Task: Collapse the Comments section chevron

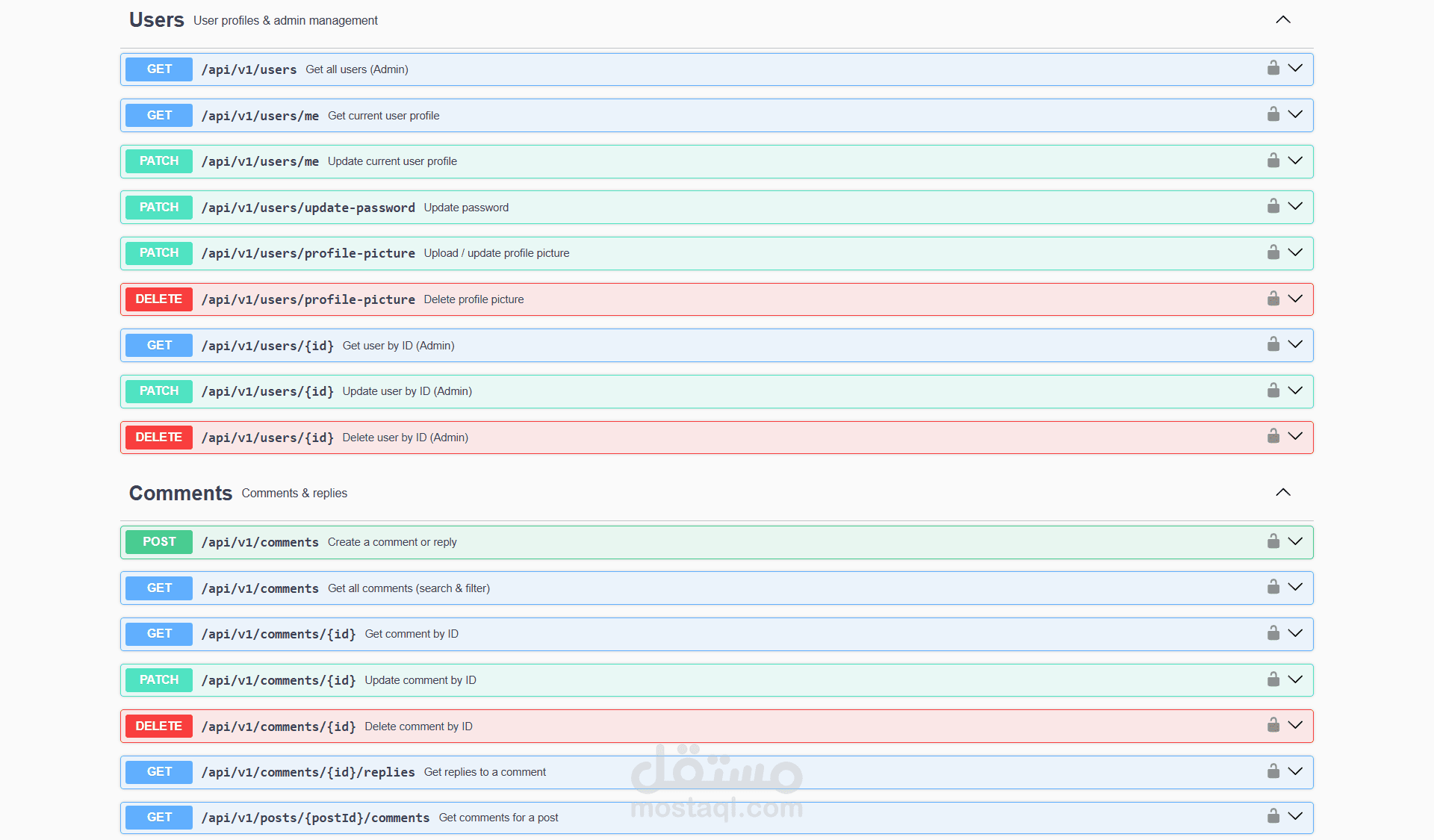Action: pyautogui.click(x=1282, y=493)
